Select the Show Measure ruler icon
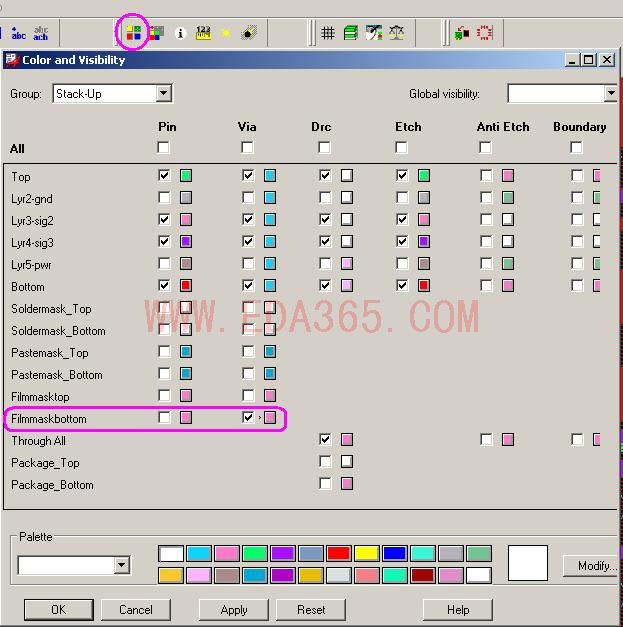The width and height of the screenshot is (623, 627). tap(203, 33)
